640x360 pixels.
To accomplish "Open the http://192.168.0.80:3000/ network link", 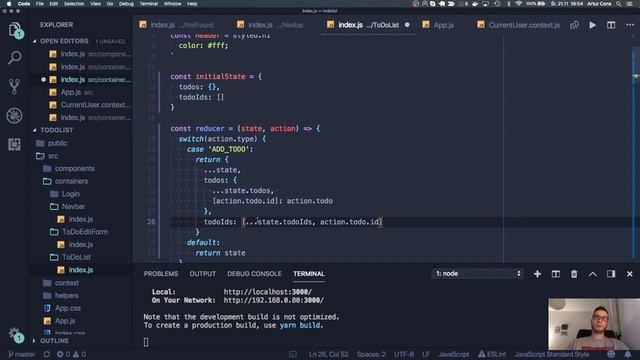I will tap(273, 300).
